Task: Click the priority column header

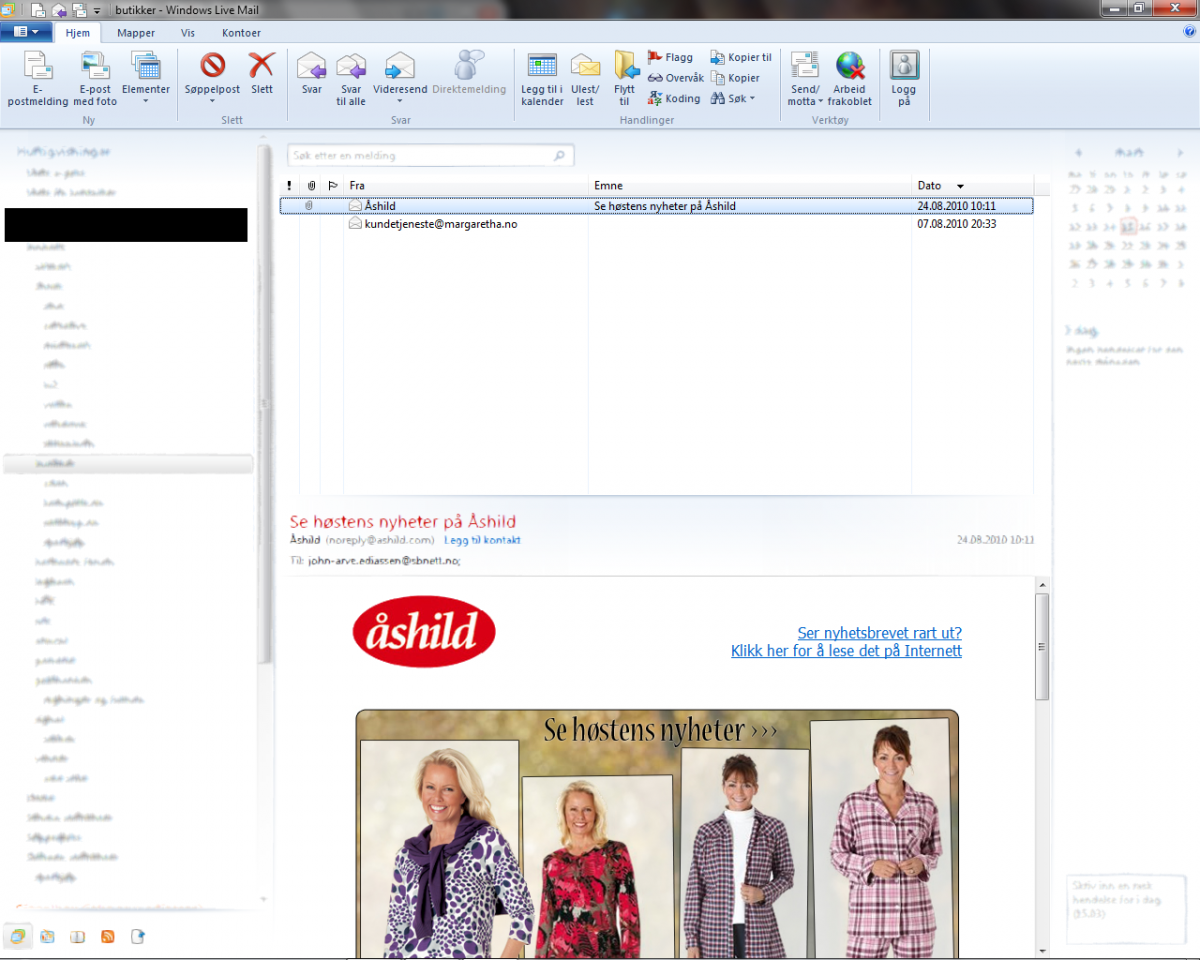Action: point(289,186)
